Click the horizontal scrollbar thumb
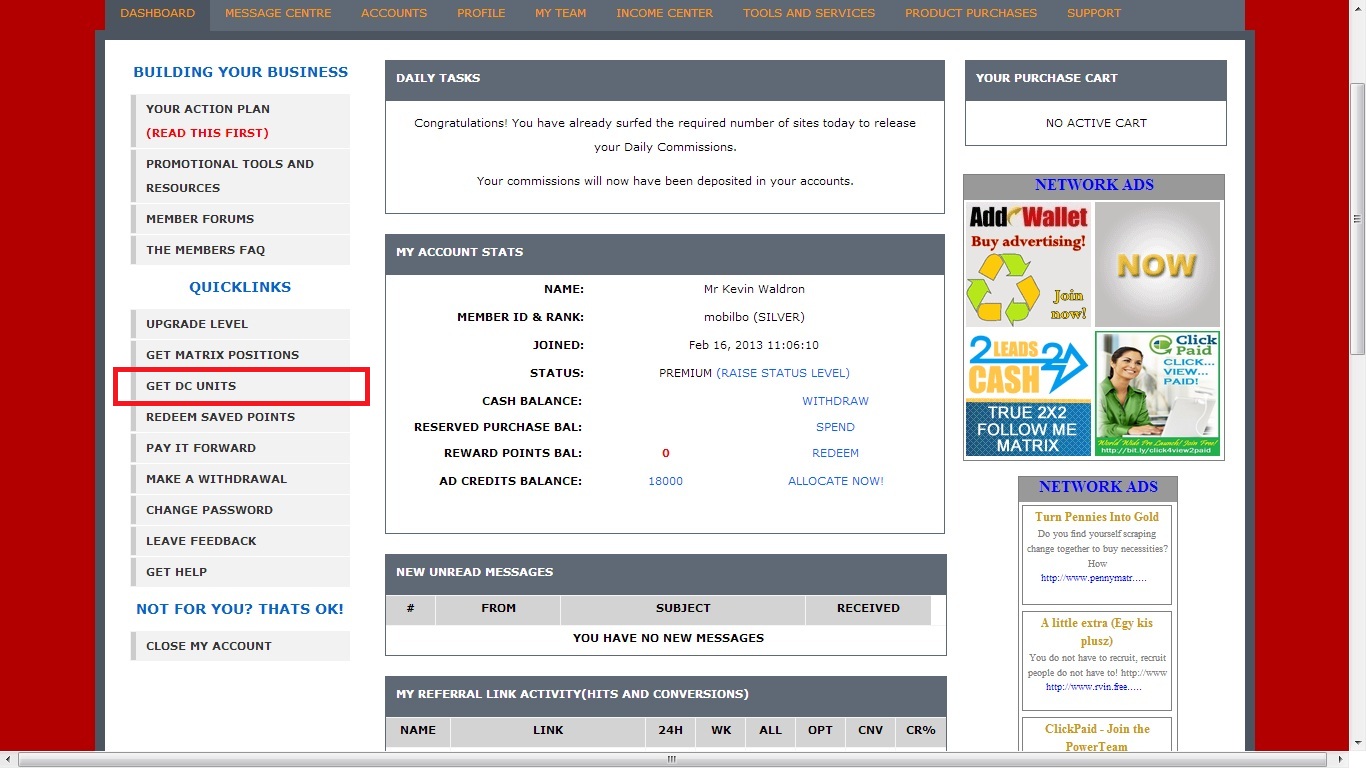This screenshot has width=1366, height=768. [x=671, y=760]
